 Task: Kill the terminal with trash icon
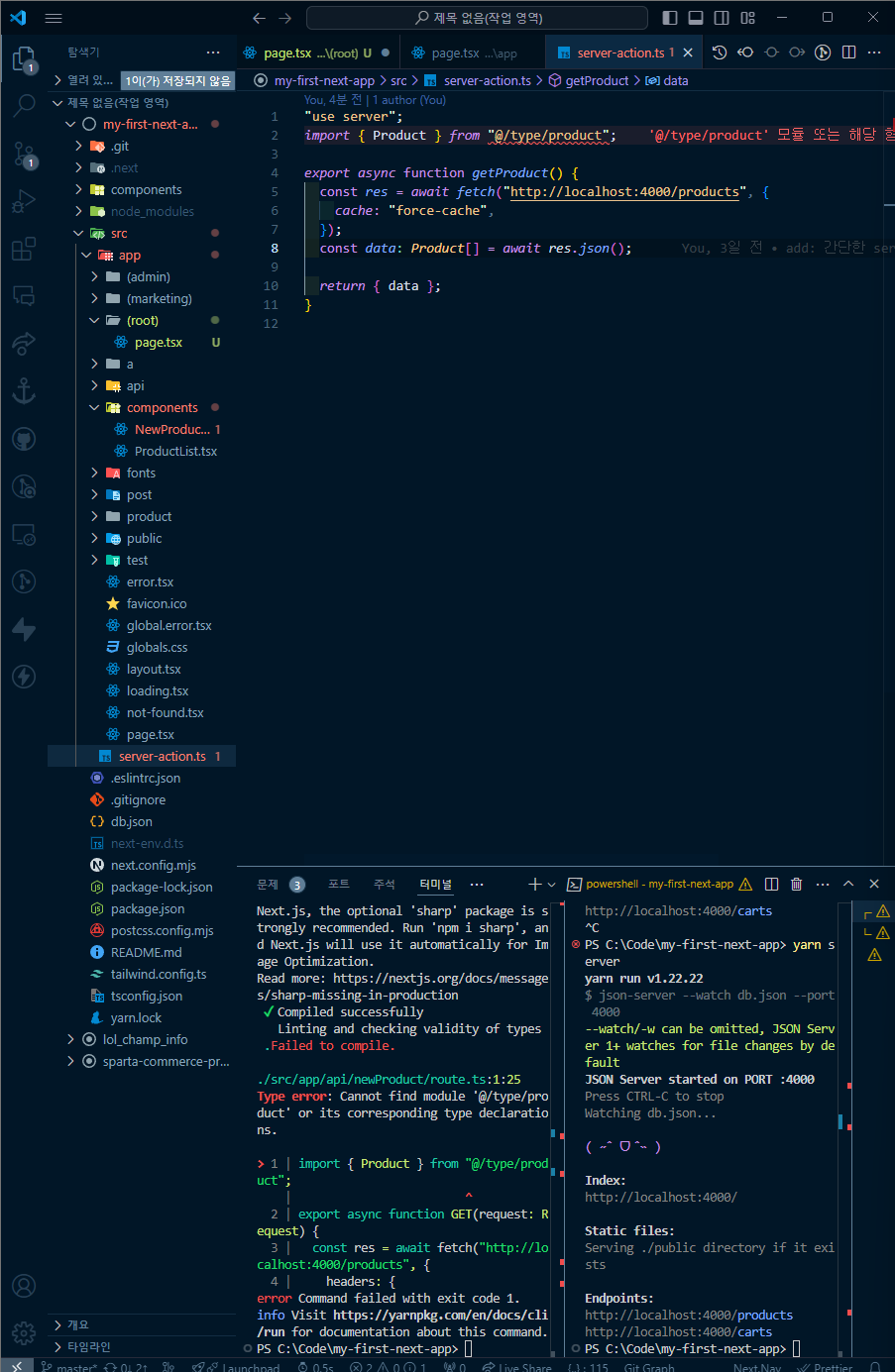[x=796, y=884]
